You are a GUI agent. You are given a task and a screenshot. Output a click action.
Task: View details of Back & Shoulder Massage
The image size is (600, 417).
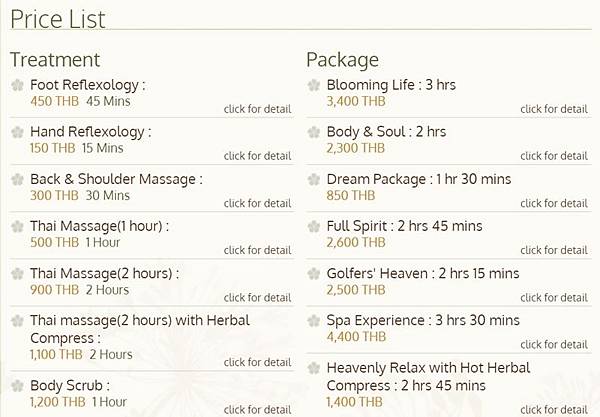[258, 204]
